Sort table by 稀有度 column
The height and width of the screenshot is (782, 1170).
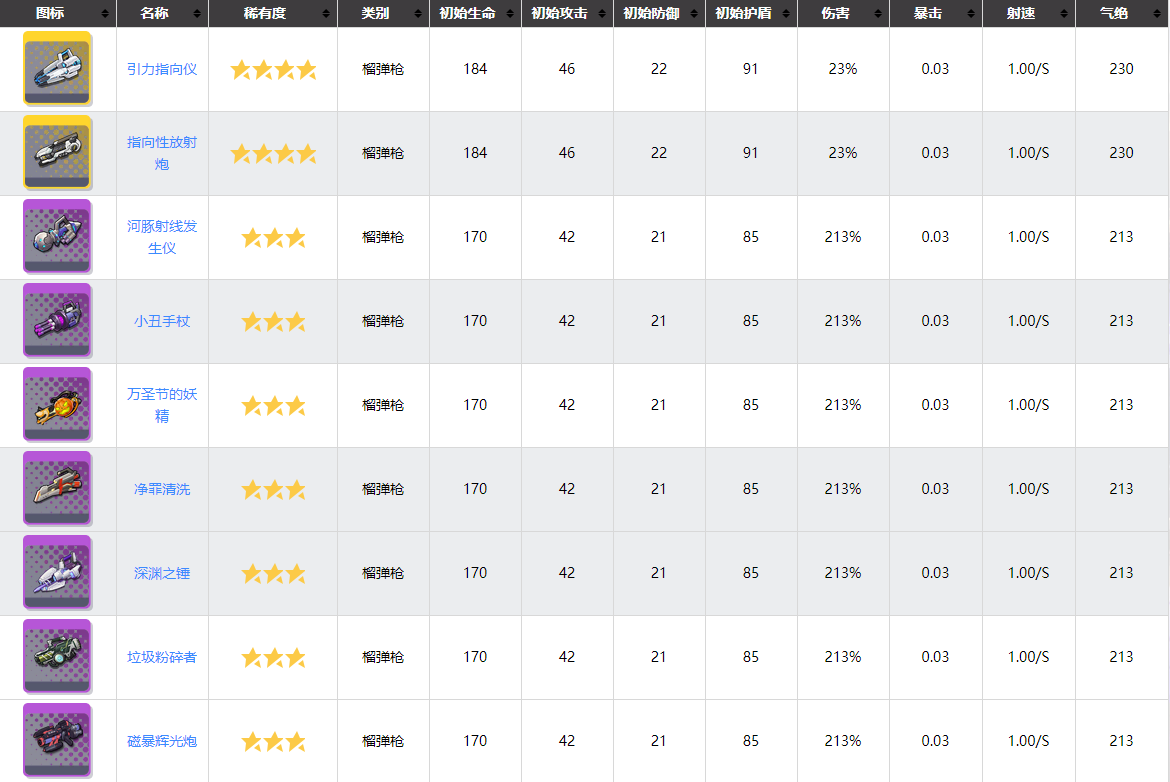(x=272, y=13)
